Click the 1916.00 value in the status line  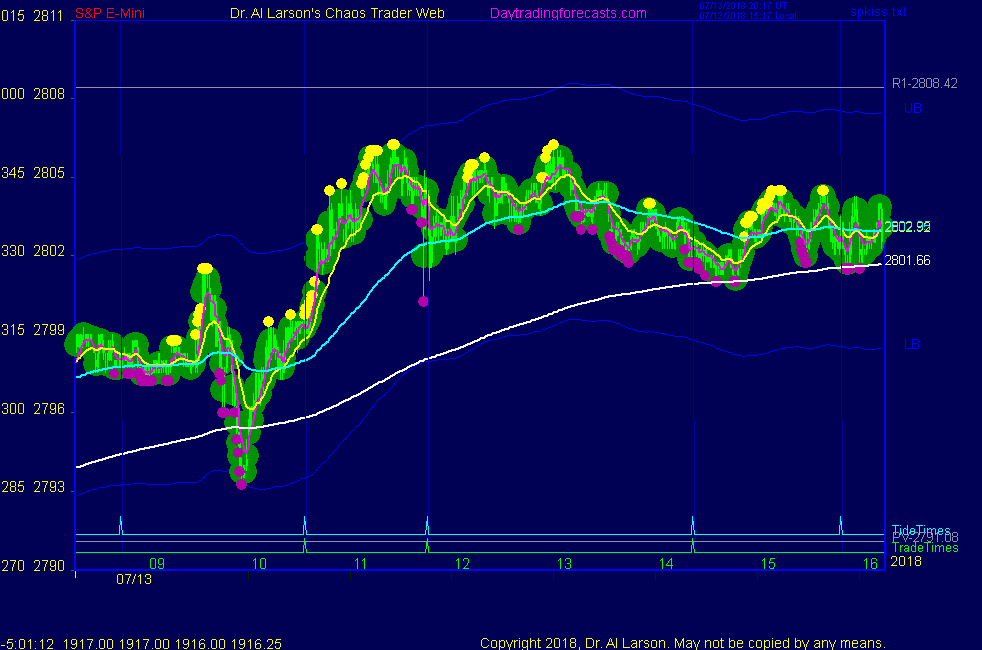(x=200, y=643)
